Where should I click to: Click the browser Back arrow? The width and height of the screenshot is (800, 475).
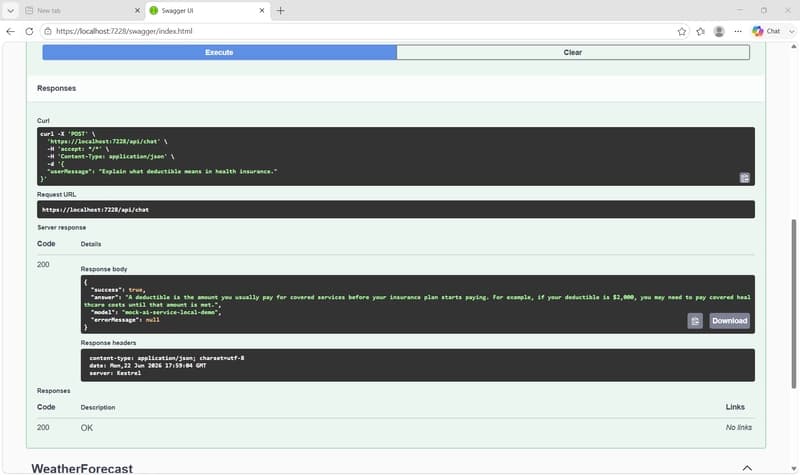click(x=10, y=31)
